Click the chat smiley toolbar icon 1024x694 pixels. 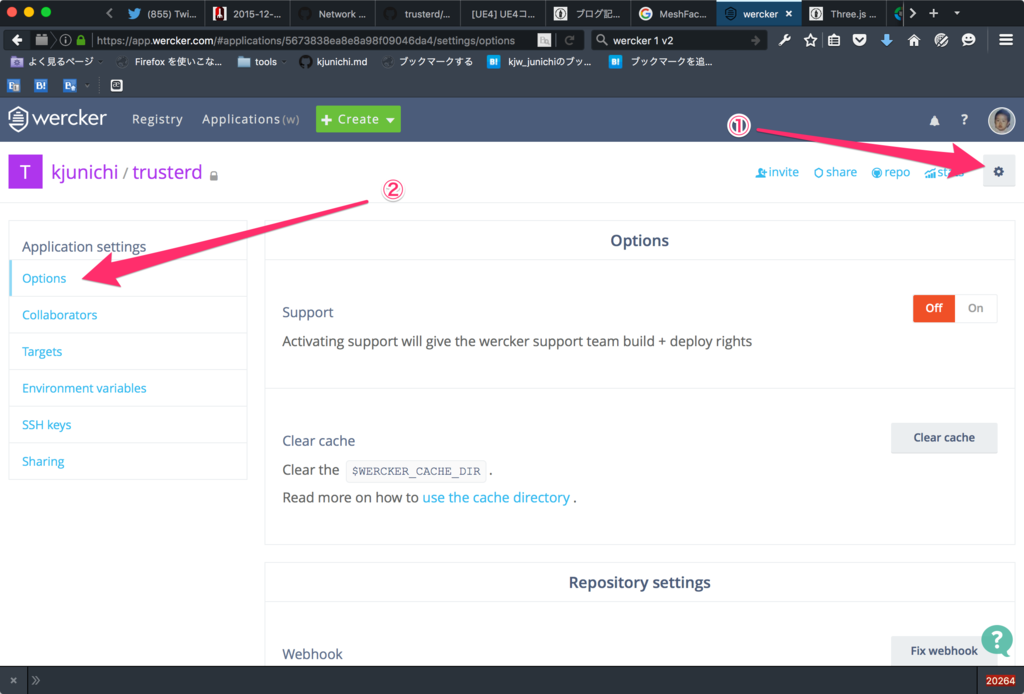coord(968,40)
